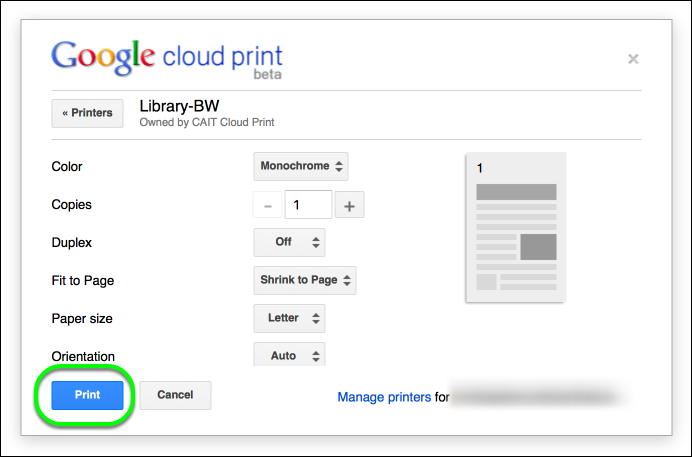The image size is (692, 457).
Task: Close the cloud print dialog
Action: coord(633,59)
